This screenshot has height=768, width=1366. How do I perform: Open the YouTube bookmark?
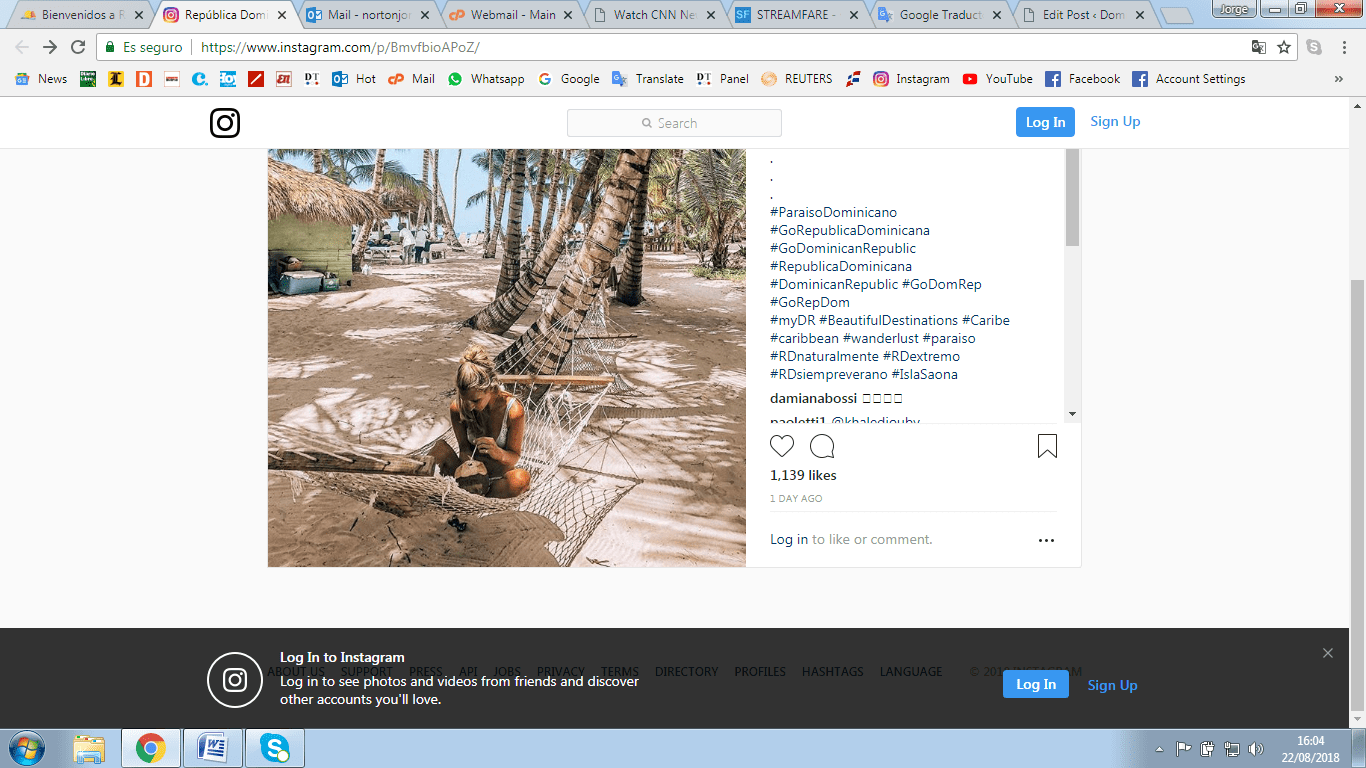(x=997, y=79)
